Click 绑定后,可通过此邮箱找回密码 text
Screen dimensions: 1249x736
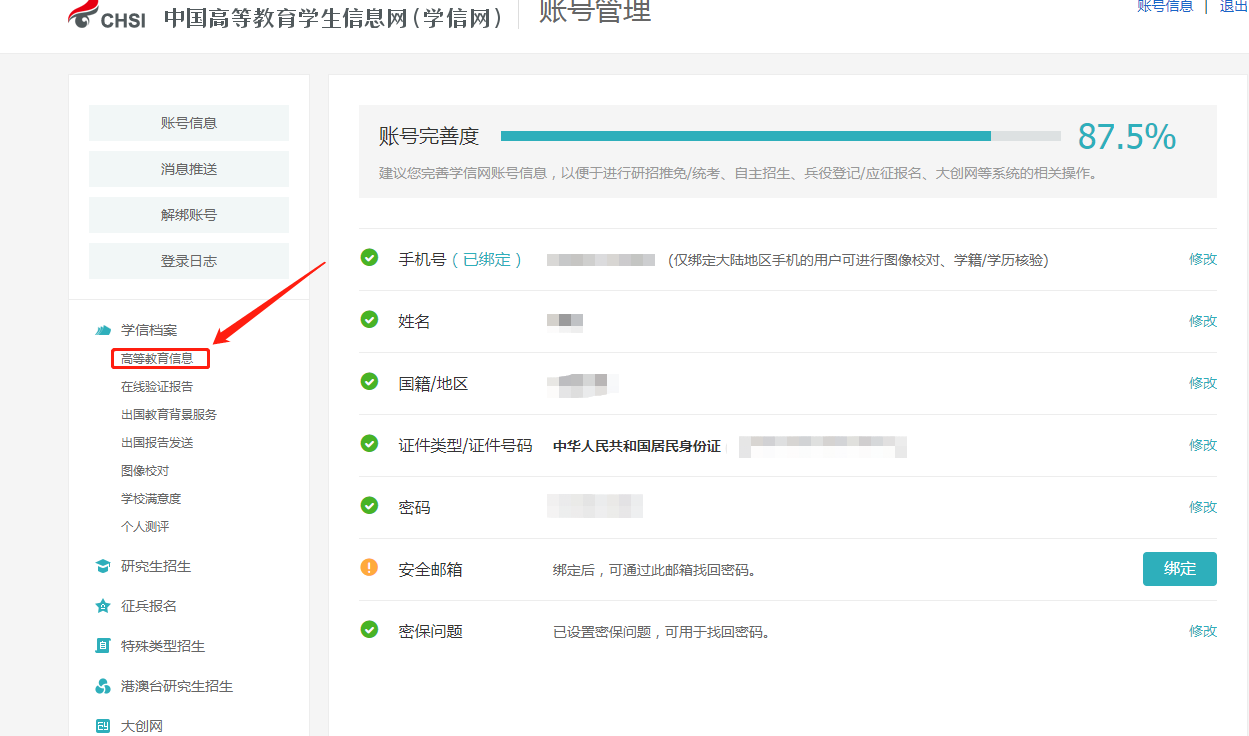point(654,570)
